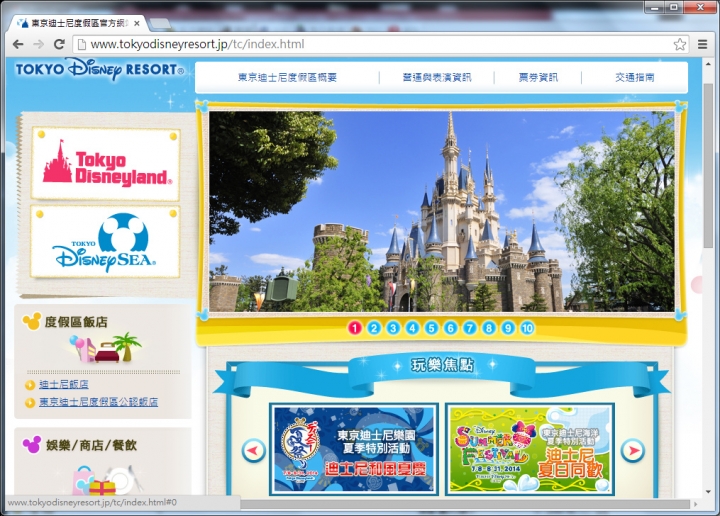This screenshot has width=720, height=516.
Task: Click the 娛樂/商店/餐飲 section heading
Action: [91, 445]
